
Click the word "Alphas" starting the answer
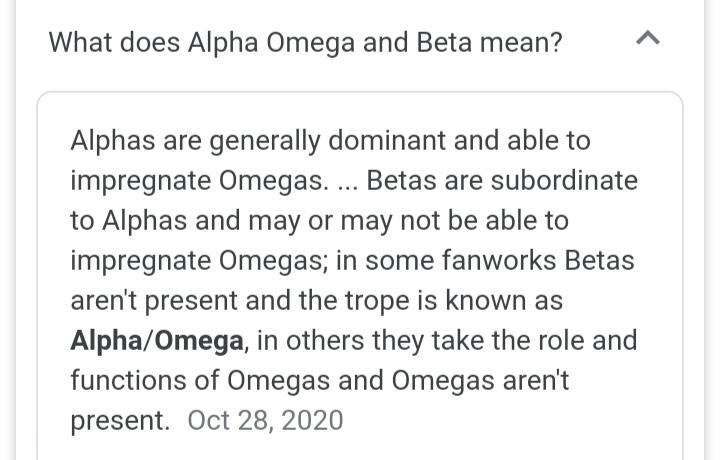coord(112,140)
